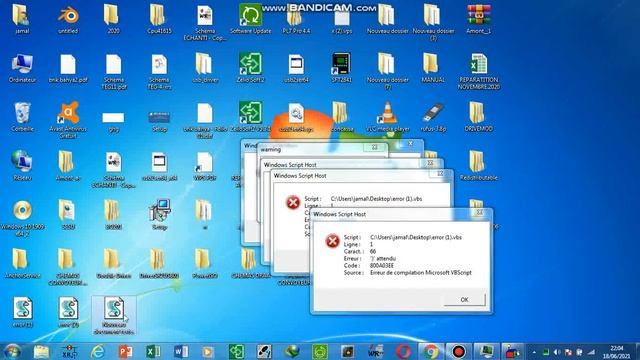Open the rufus USB tool icon
Image resolution: width=640 pixels, height=360 pixels.
tap(433, 117)
